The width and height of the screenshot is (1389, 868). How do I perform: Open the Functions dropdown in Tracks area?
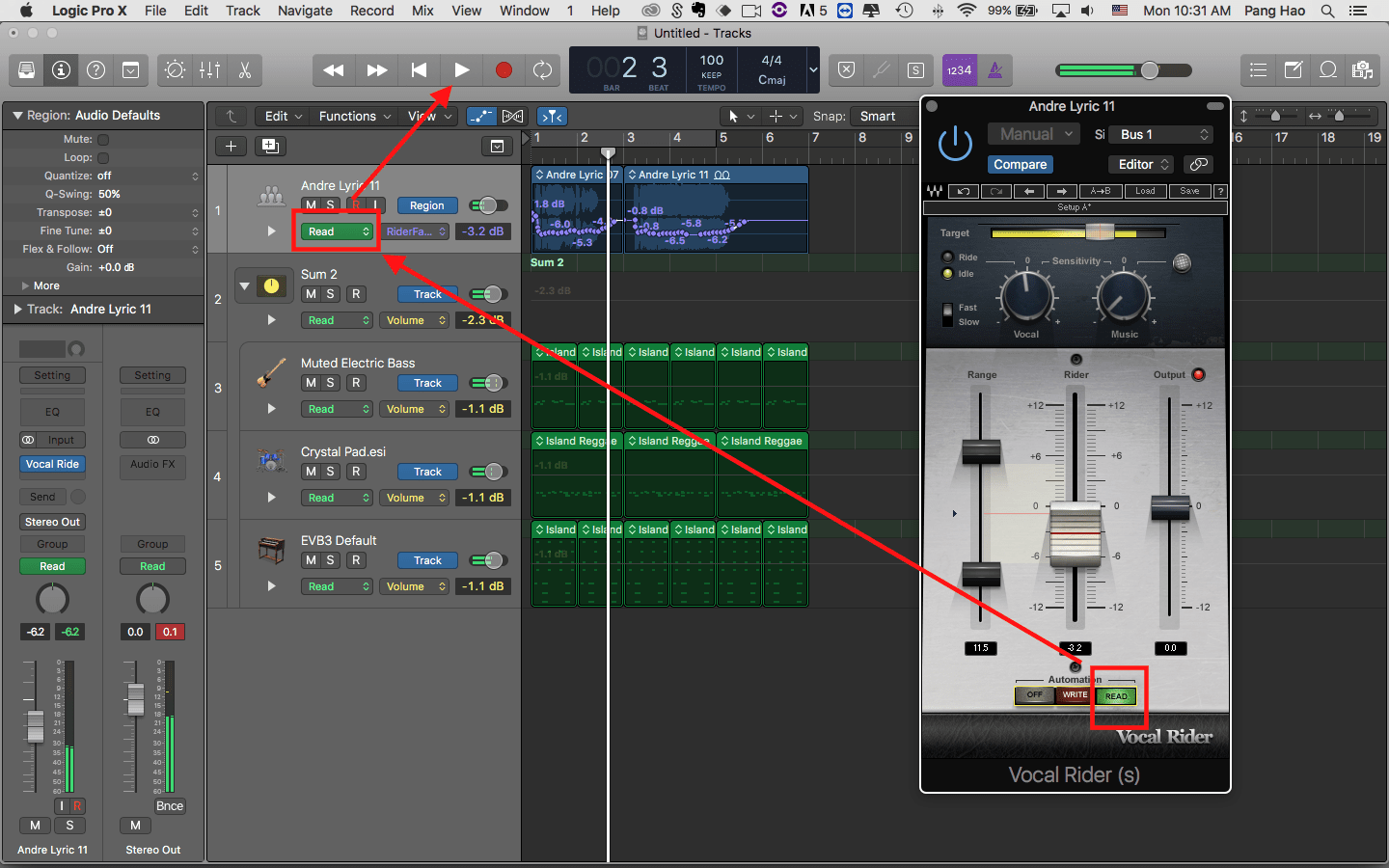click(355, 117)
